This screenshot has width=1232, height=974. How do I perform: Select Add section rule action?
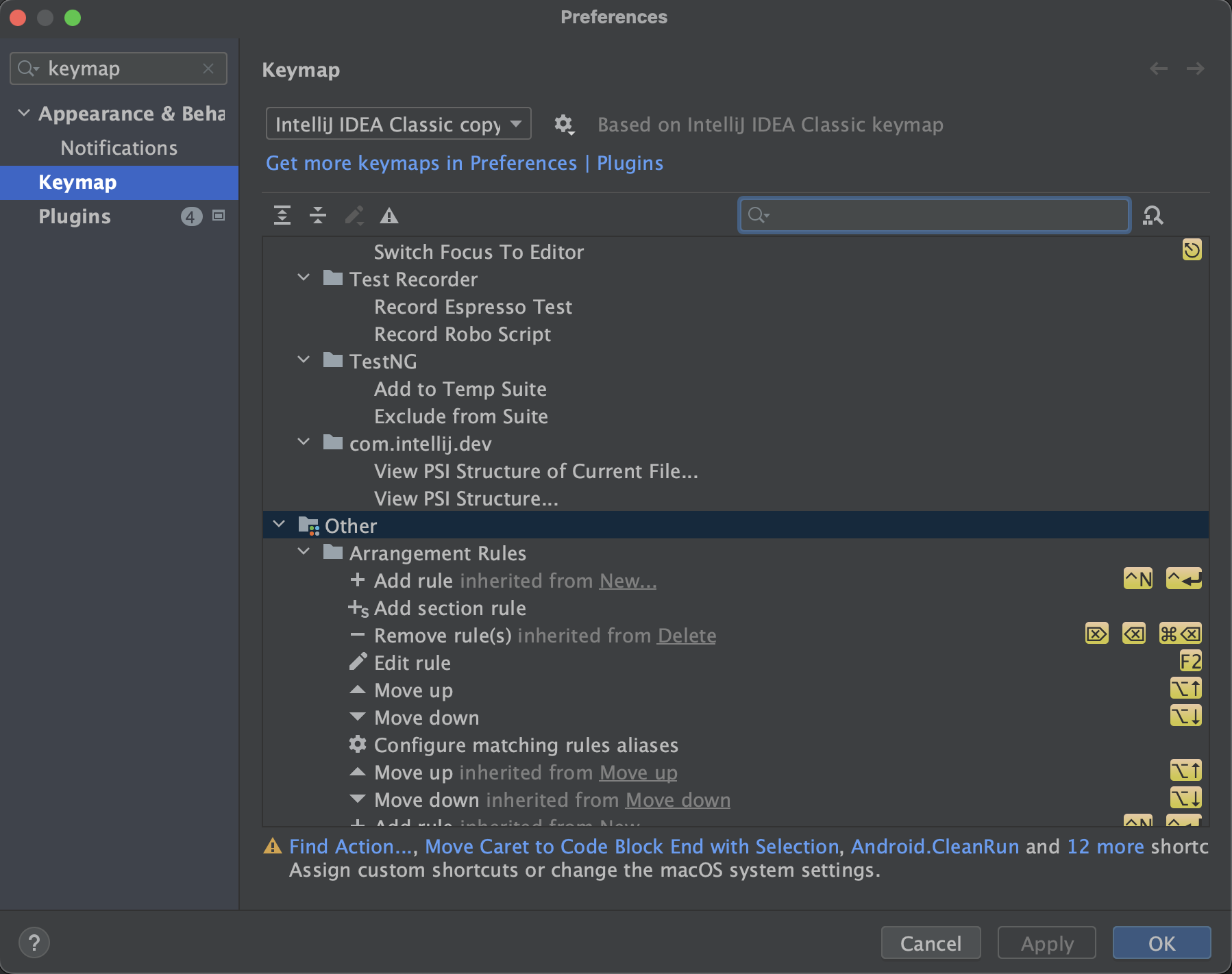pos(735,608)
